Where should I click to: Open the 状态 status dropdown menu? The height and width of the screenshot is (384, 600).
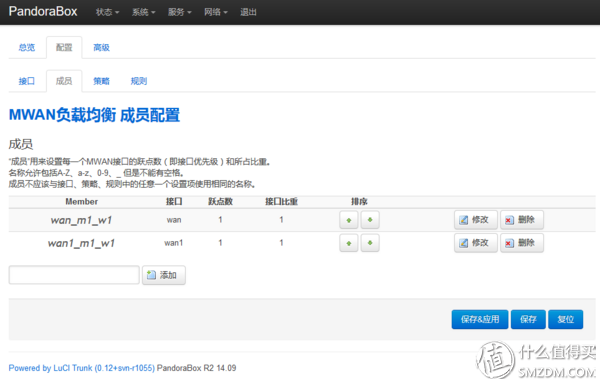108,12
